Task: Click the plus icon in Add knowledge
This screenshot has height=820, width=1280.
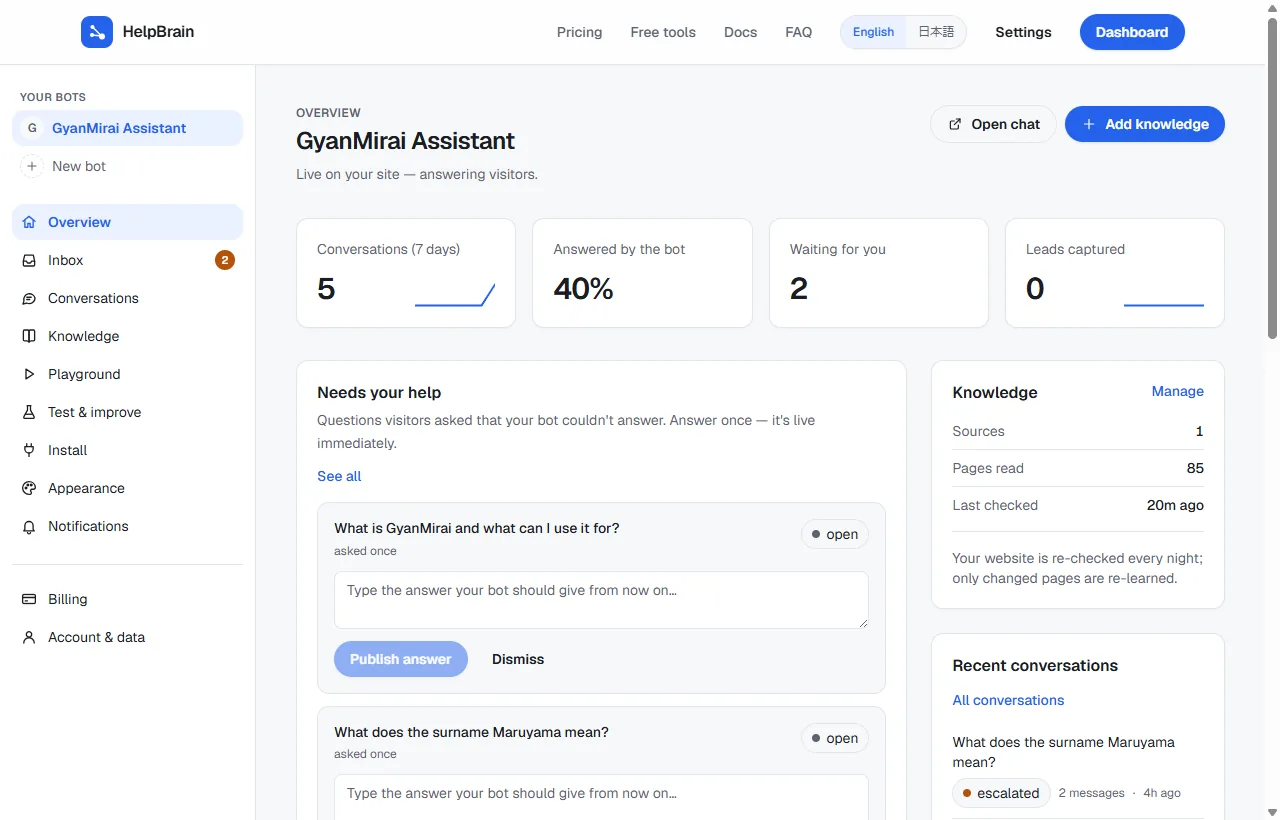Action: (1089, 124)
